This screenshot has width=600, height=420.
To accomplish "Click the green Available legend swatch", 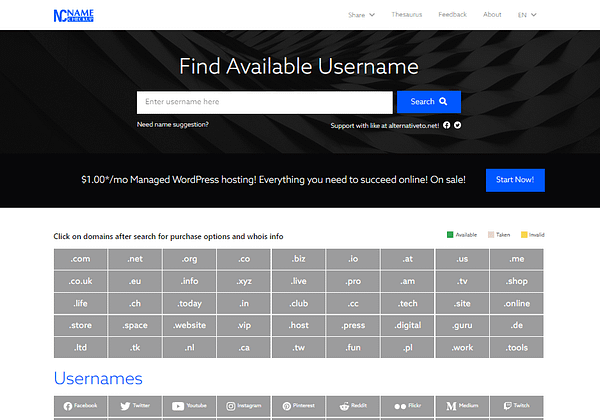I will [450, 234].
